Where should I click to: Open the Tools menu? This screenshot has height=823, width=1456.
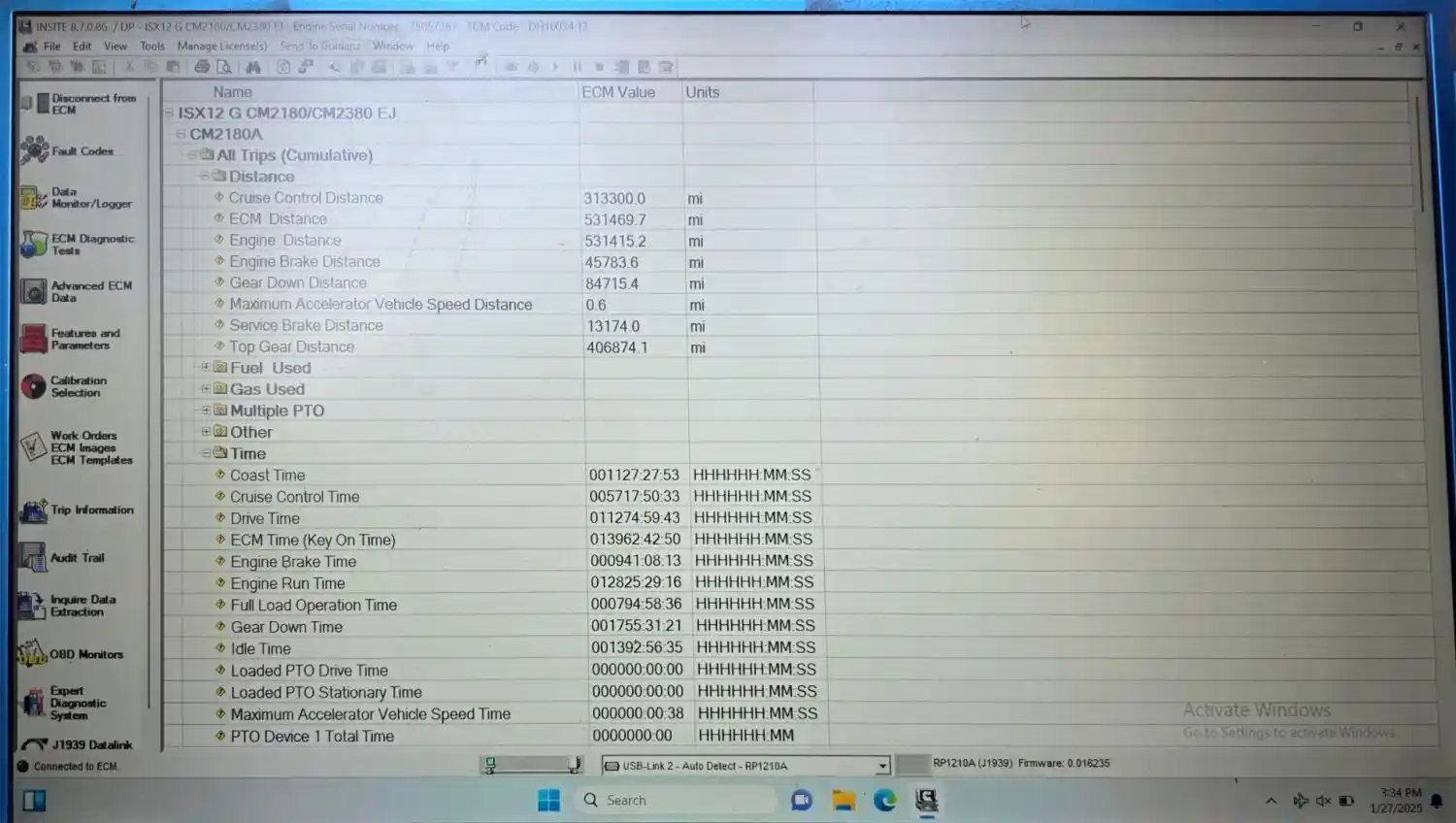coord(152,46)
